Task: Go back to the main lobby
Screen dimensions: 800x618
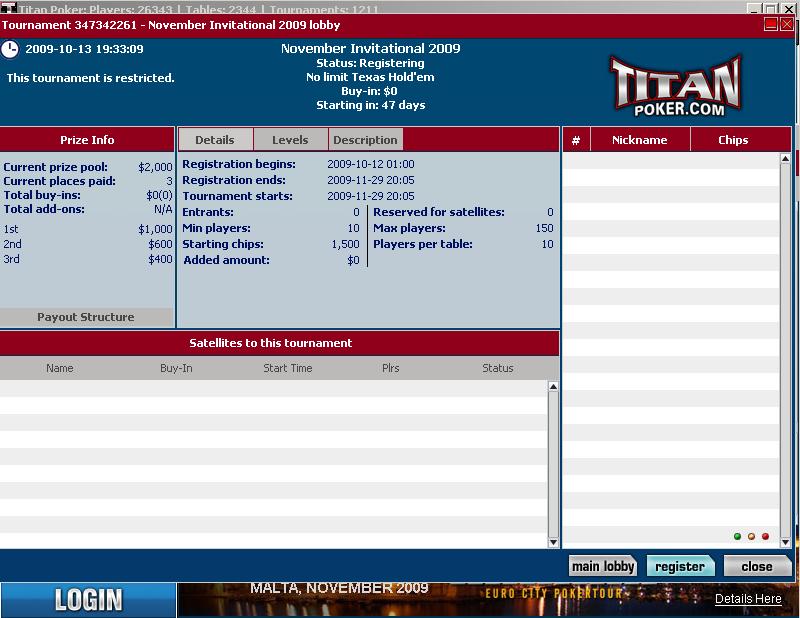Action: pyautogui.click(x=603, y=566)
